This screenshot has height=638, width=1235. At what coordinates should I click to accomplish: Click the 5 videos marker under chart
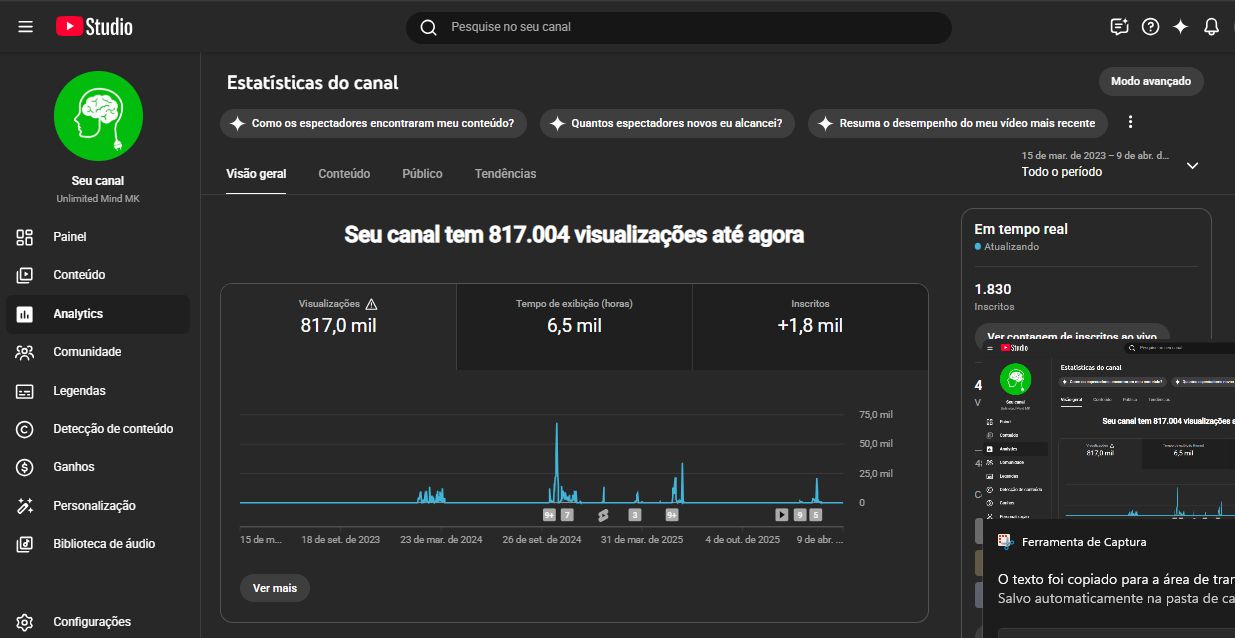pos(816,515)
